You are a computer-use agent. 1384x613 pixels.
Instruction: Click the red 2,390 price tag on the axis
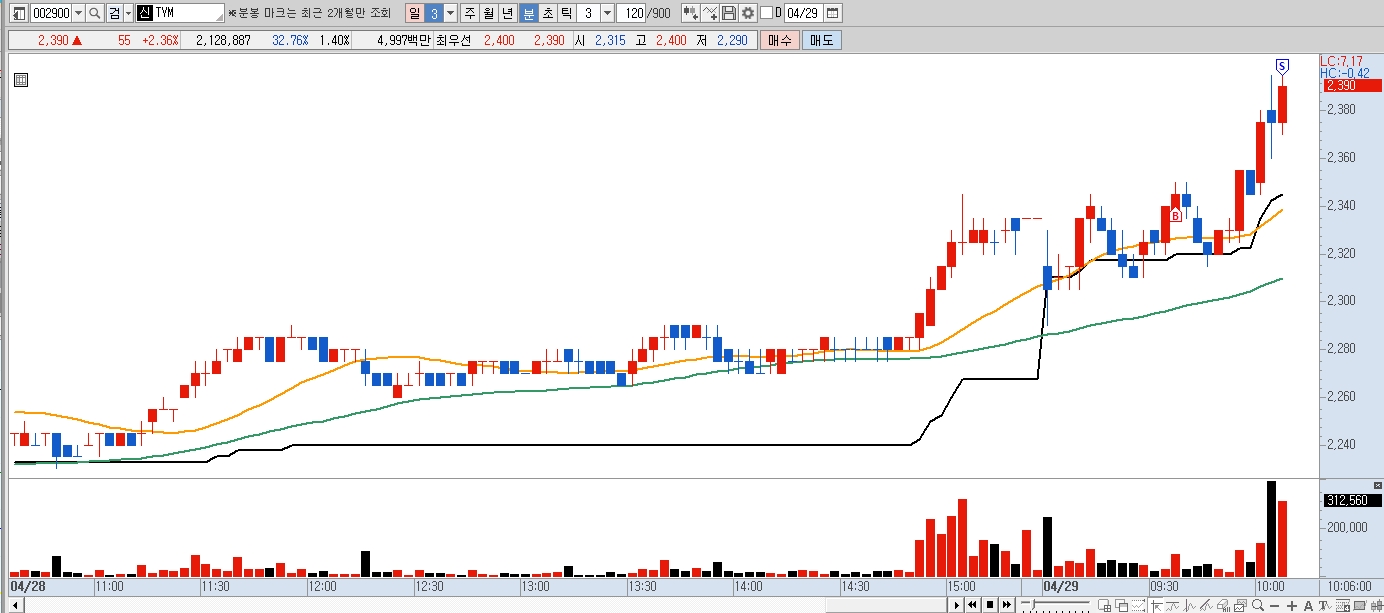[x=1352, y=85]
